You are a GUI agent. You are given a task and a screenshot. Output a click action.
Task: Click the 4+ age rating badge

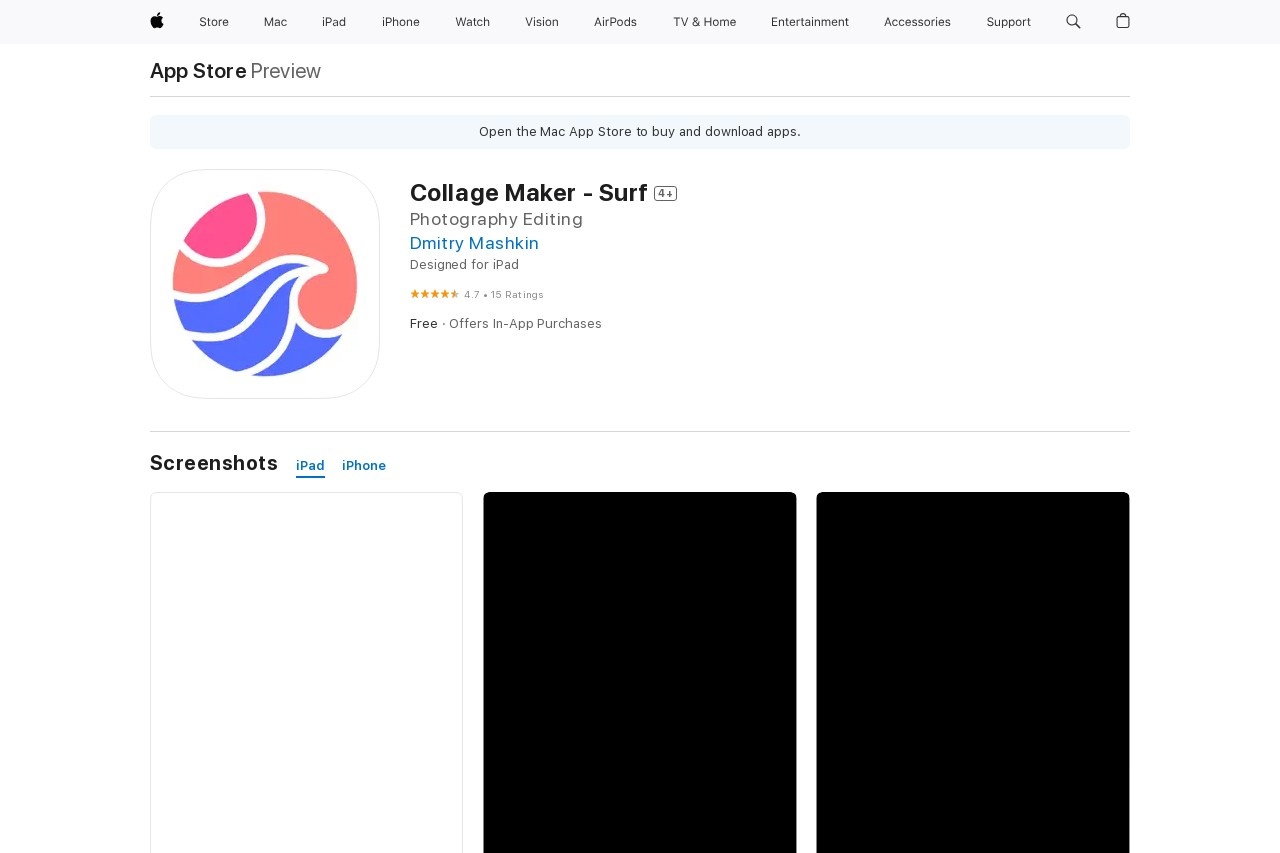coord(665,194)
